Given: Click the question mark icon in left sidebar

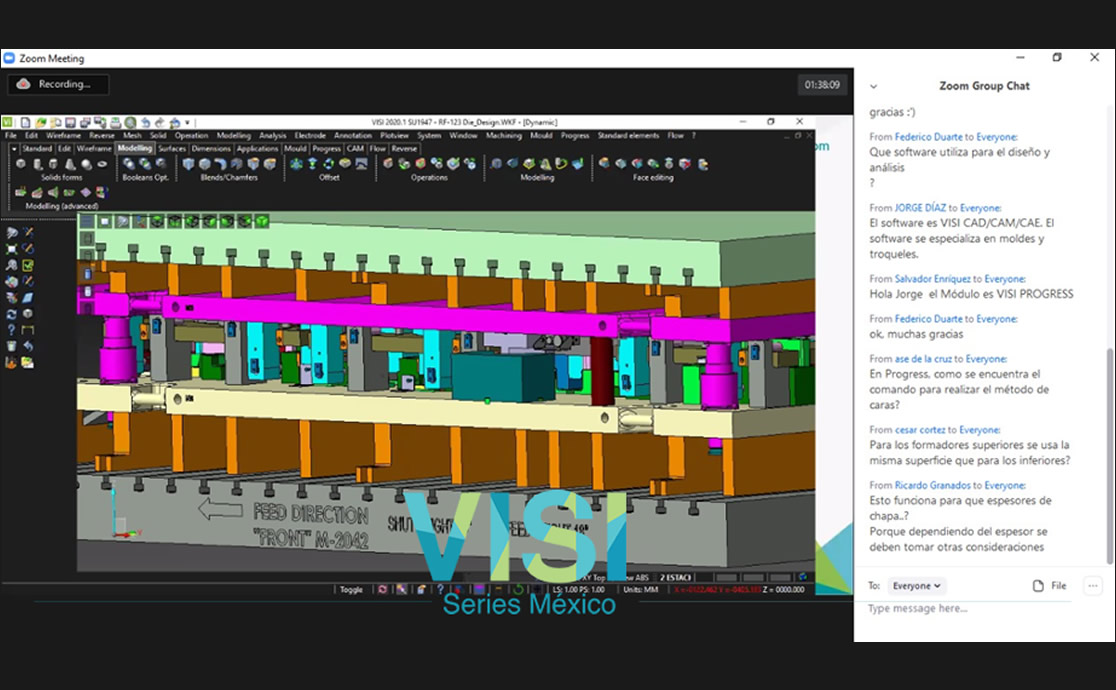Looking at the screenshot, I should pos(11,330).
